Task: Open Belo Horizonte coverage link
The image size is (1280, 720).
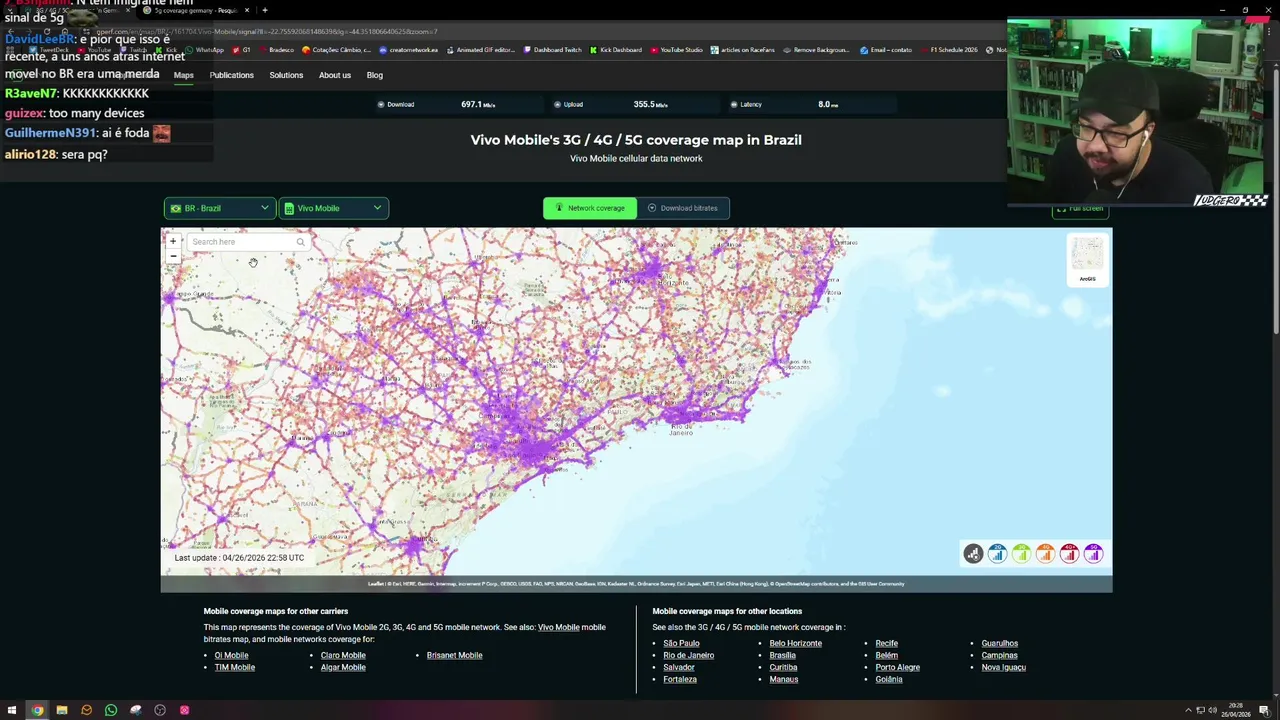Action: coord(796,643)
